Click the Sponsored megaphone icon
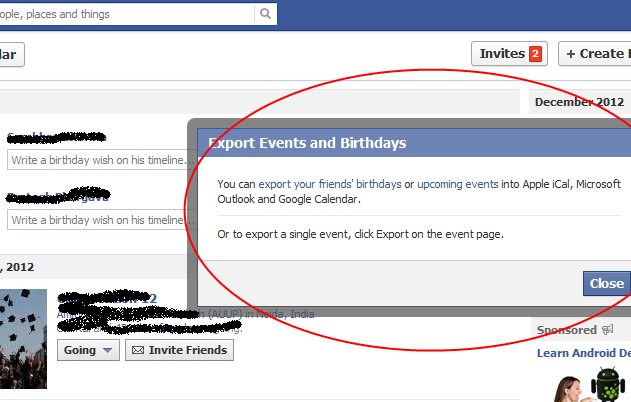This screenshot has height=402, width=631. point(607,330)
